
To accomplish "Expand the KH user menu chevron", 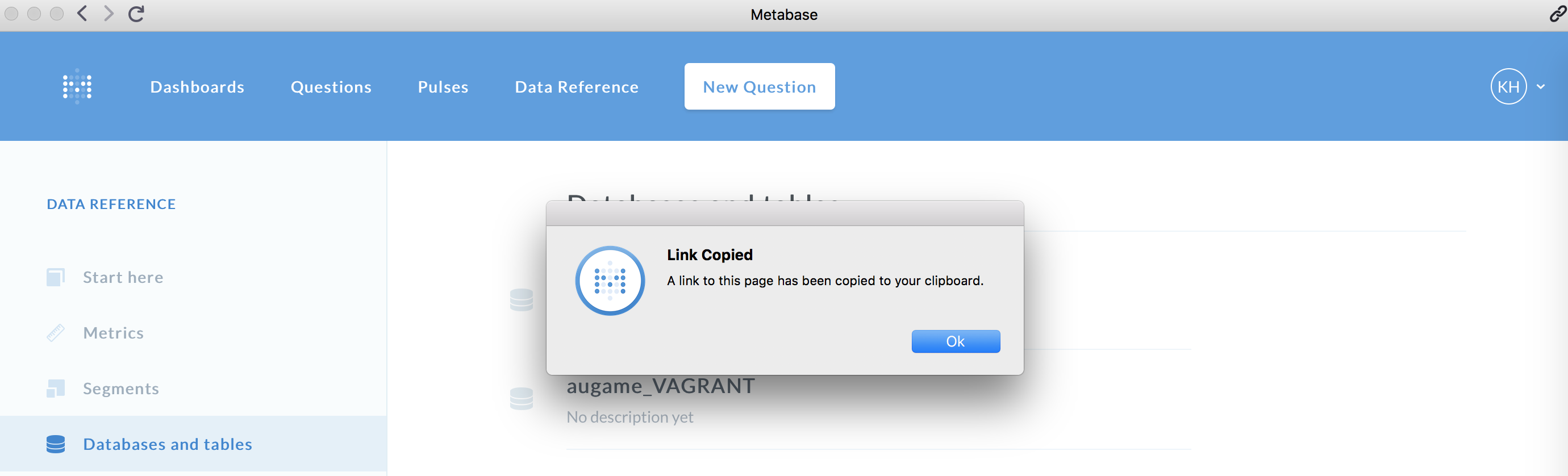I will click(1541, 86).
